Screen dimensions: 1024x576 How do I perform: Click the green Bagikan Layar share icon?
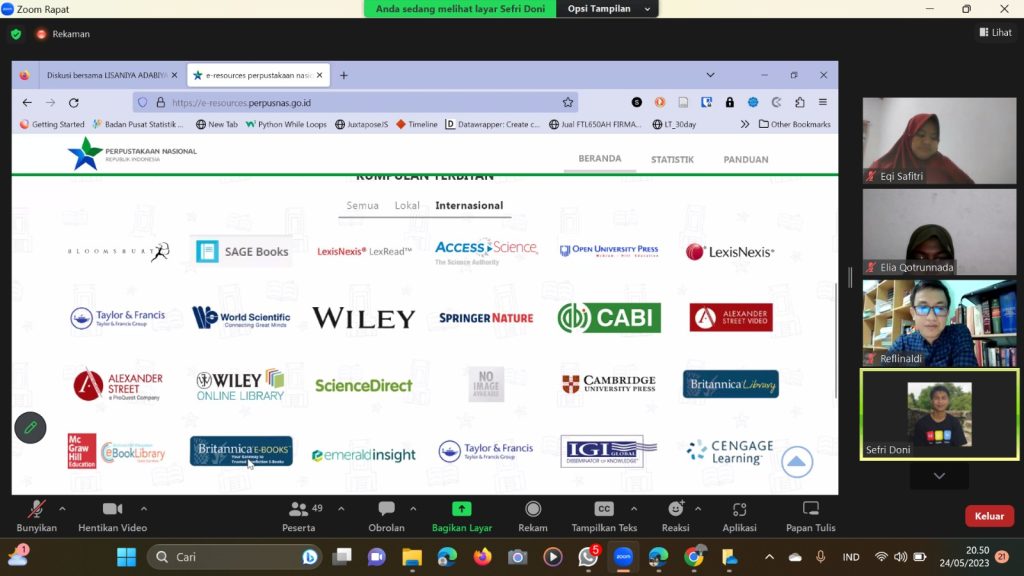(x=461, y=509)
